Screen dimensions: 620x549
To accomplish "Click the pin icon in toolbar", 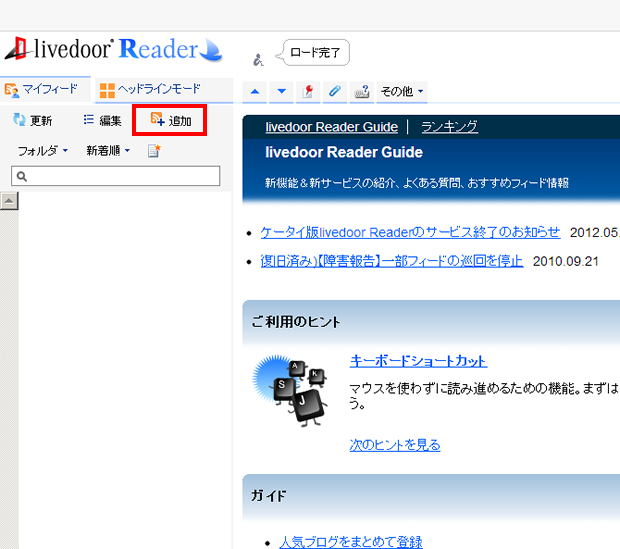I will (x=308, y=91).
